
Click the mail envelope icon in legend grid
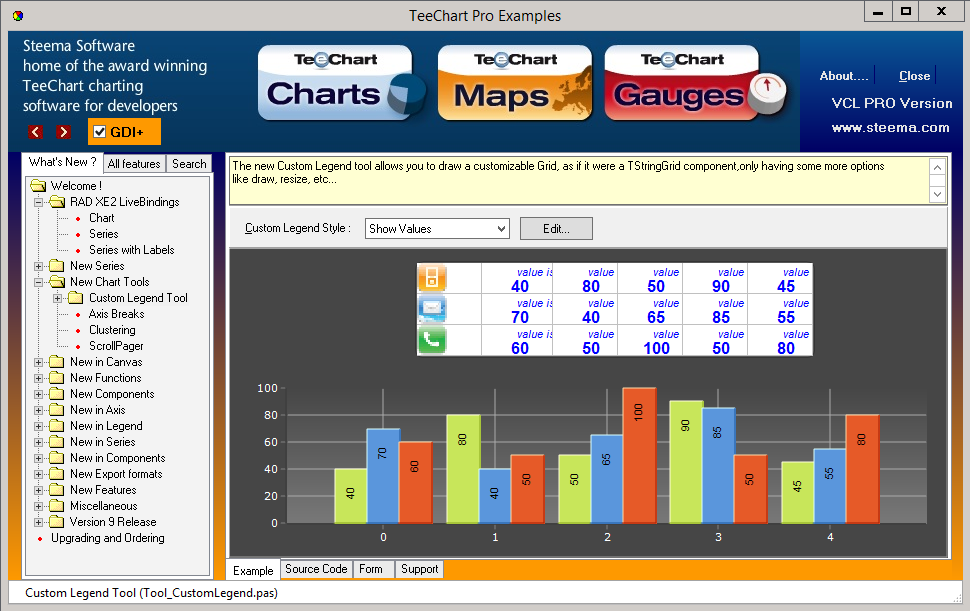432,309
